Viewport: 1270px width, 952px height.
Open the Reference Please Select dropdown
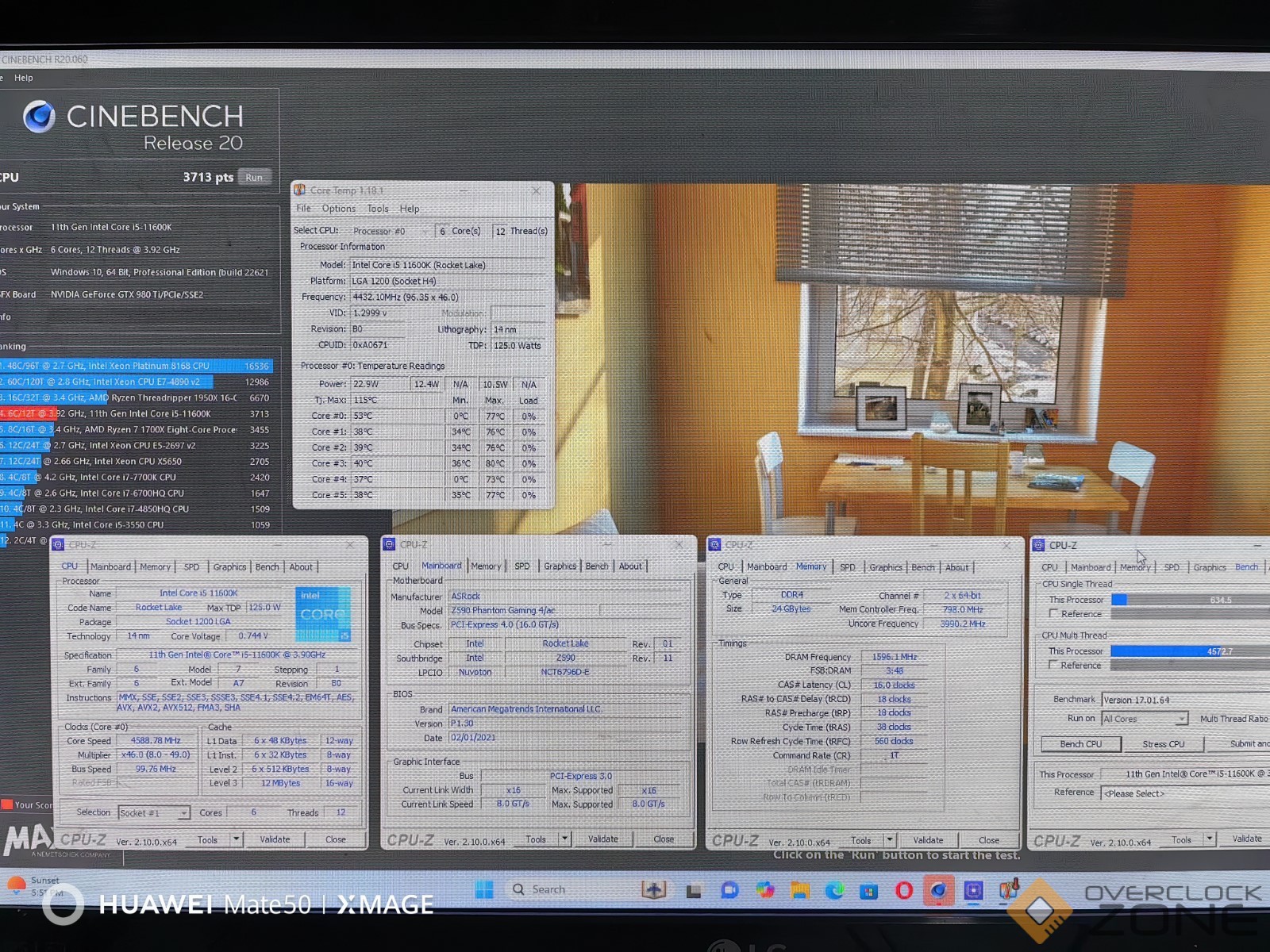(1185, 793)
